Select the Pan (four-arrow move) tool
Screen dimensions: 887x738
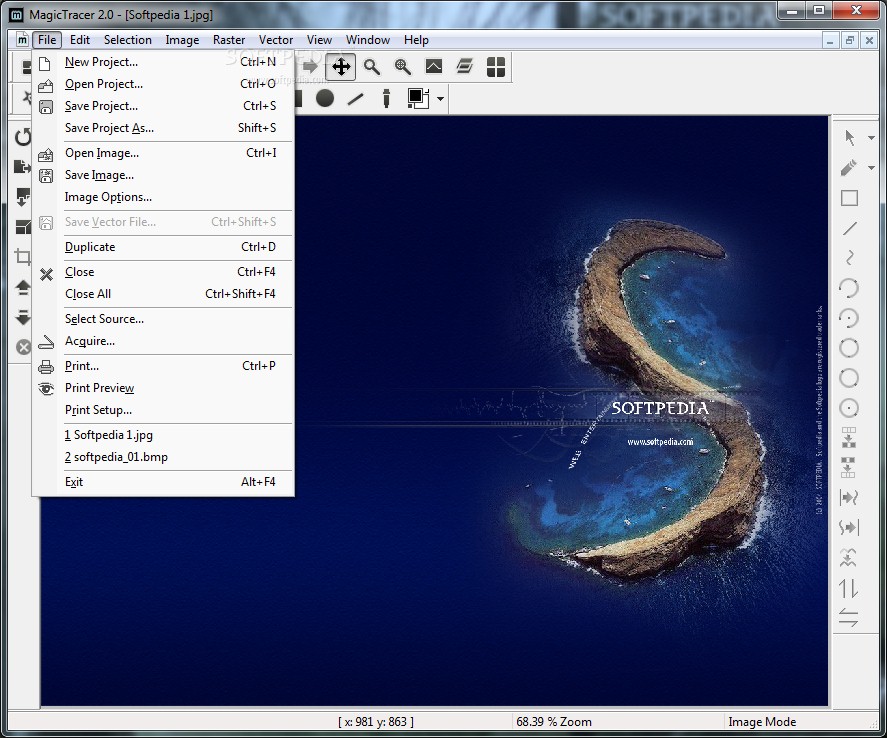coord(341,67)
